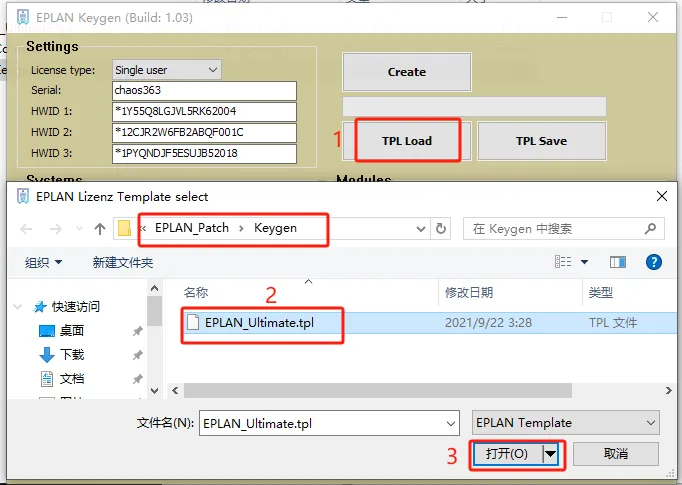Expand the address bar history dropdown

point(421,229)
